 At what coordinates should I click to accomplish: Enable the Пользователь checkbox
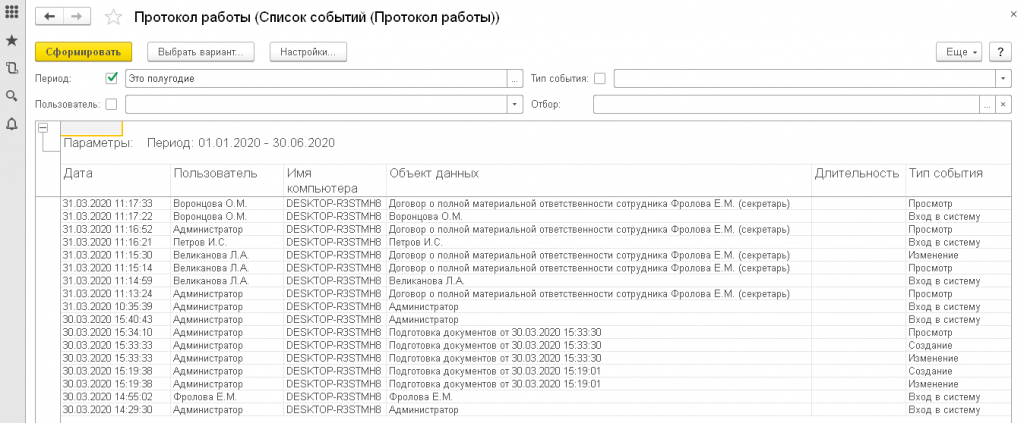111,103
